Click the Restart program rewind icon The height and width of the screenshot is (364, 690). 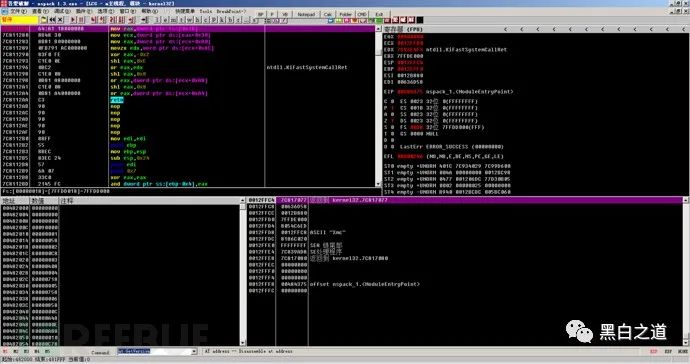click(x=52, y=20)
